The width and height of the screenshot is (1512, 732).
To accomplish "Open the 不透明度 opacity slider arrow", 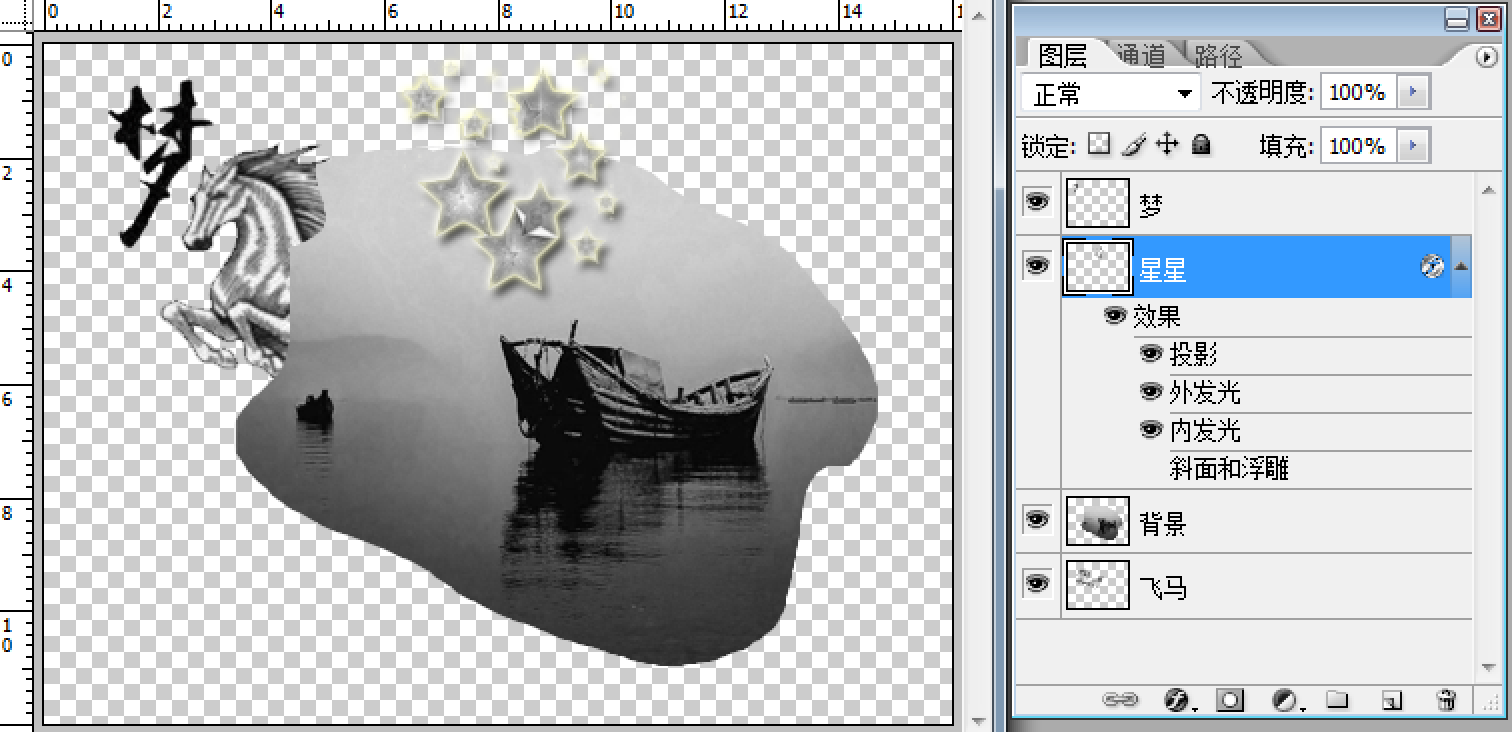I will [x=1413, y=93].
